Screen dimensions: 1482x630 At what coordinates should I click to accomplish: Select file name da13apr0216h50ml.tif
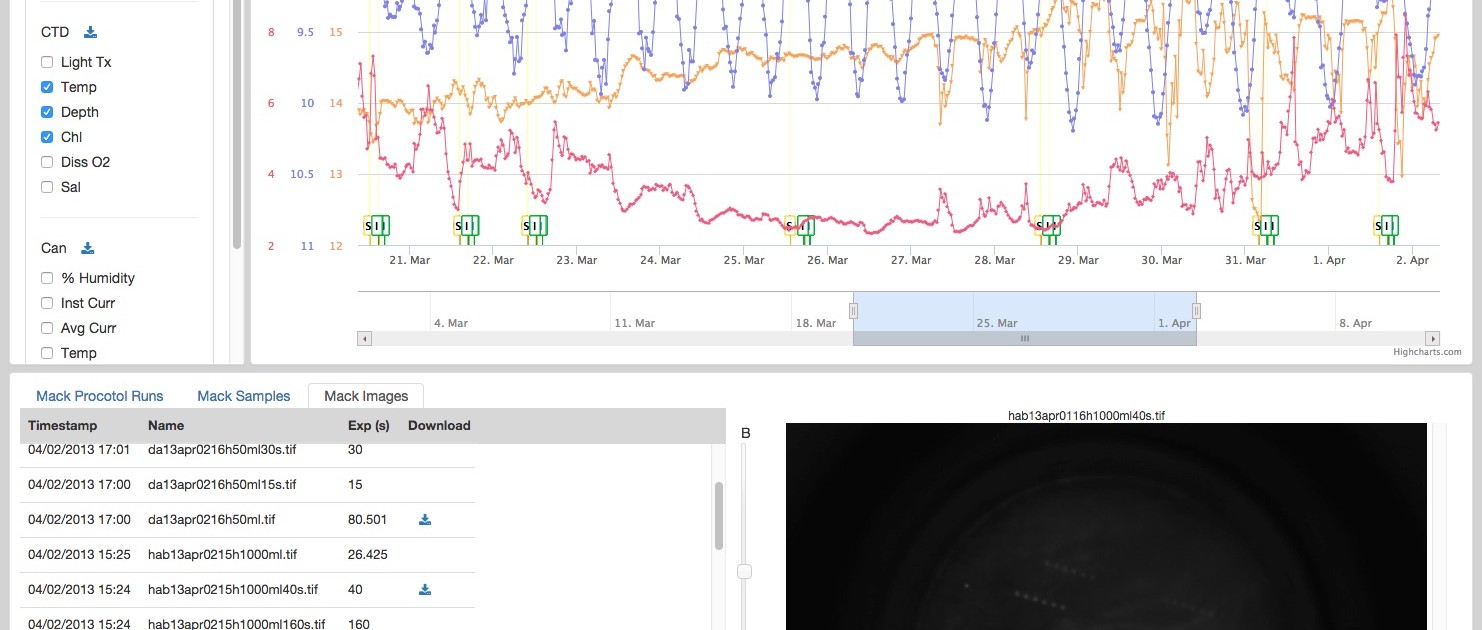coord(211,520)
